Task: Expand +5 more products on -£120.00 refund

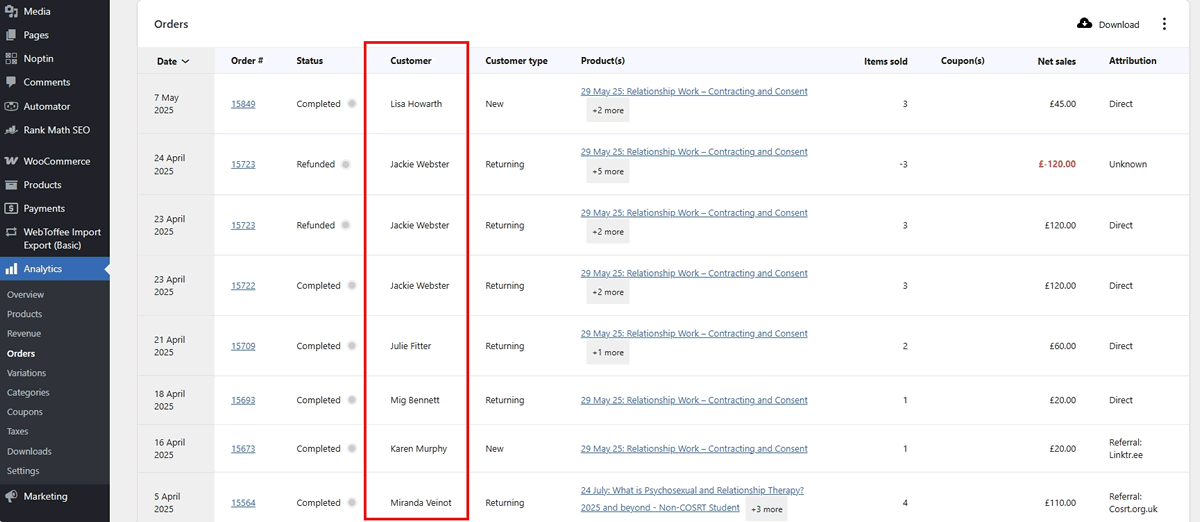Action: click(x=608, y=171)
